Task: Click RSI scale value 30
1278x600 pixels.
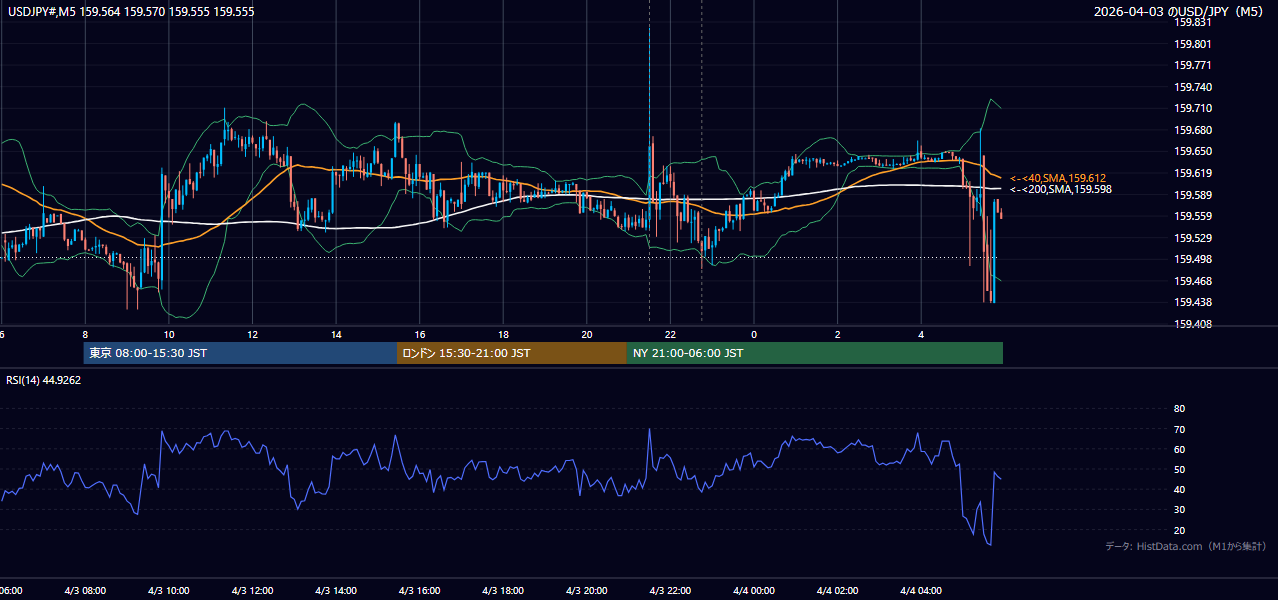Action: 1179,510
